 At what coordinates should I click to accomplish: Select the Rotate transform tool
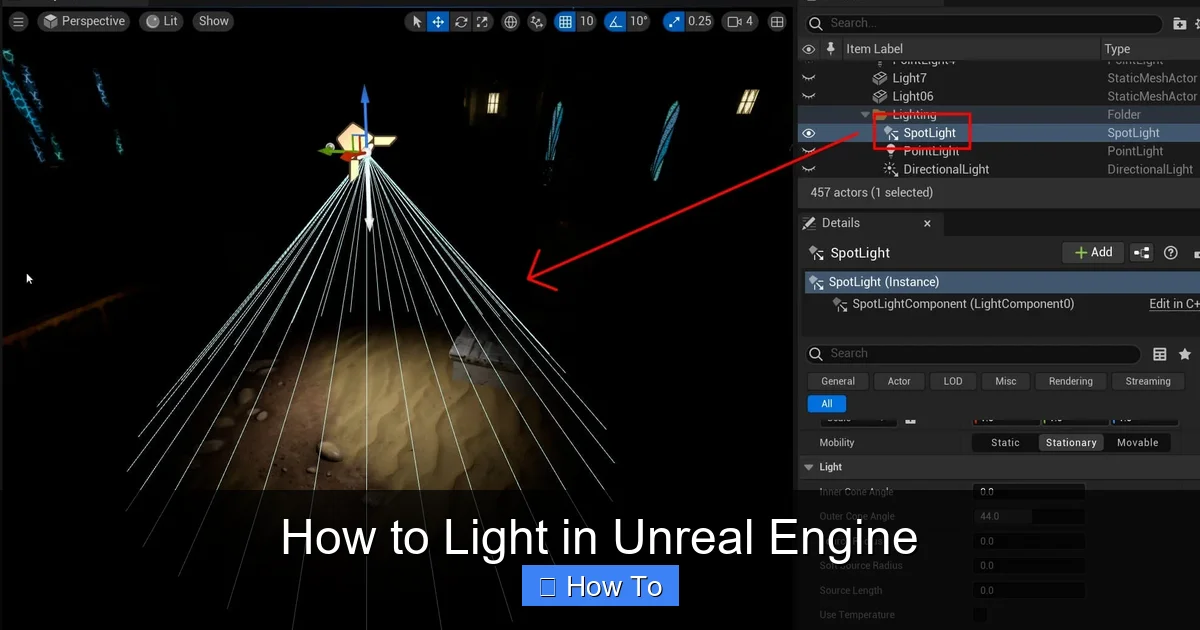click(460, 21)
